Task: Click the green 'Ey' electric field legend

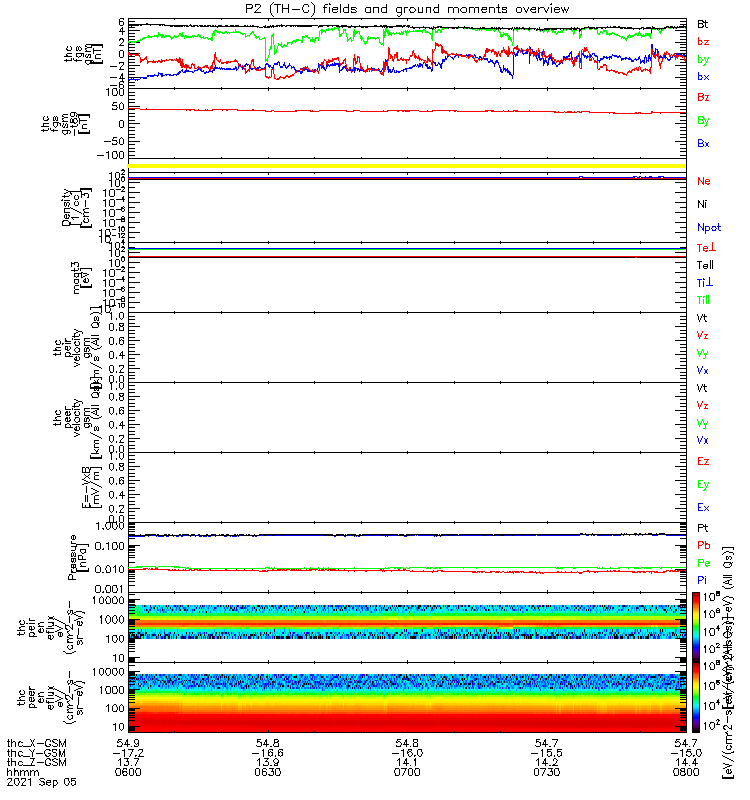Action: [x=703, y=485]
